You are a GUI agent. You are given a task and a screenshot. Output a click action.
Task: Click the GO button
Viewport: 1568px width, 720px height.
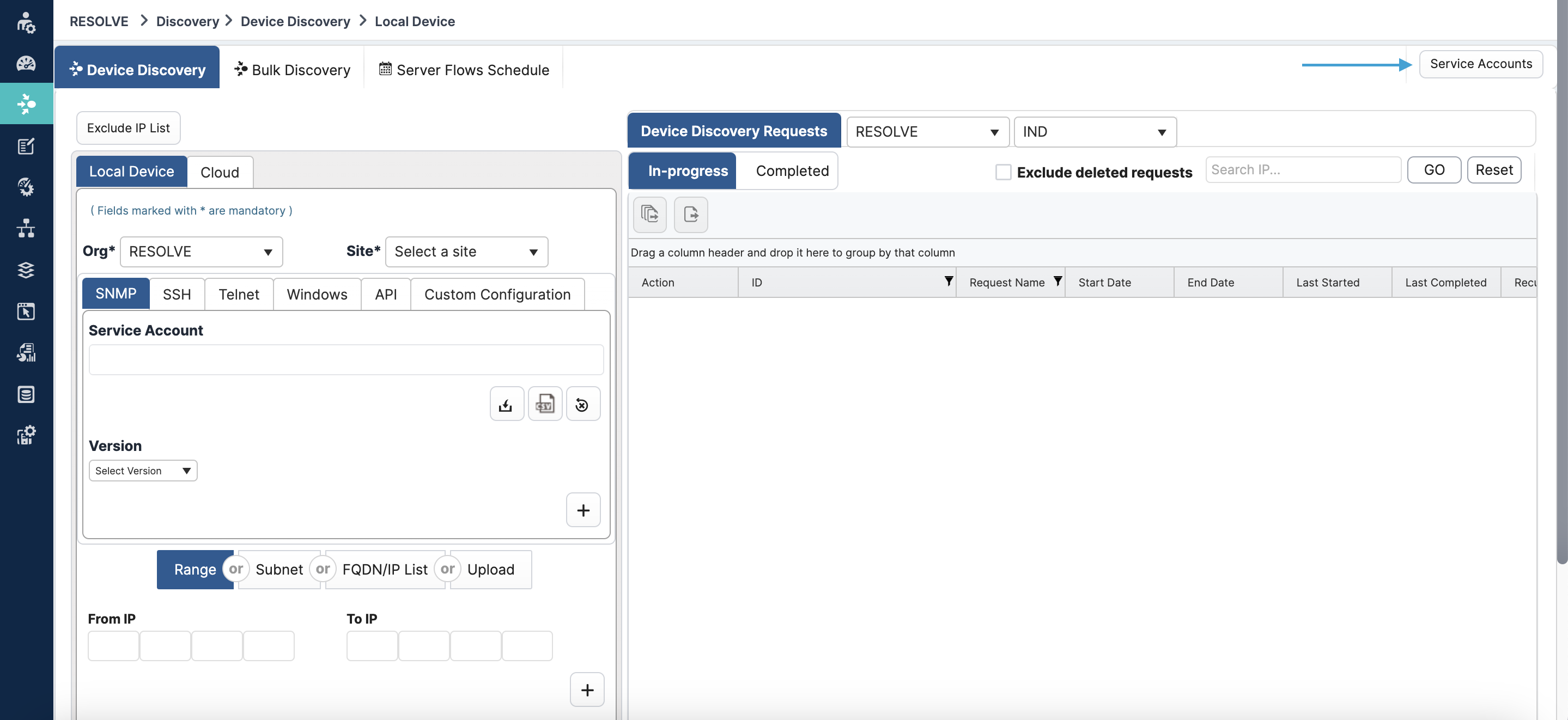point(1433,170)
